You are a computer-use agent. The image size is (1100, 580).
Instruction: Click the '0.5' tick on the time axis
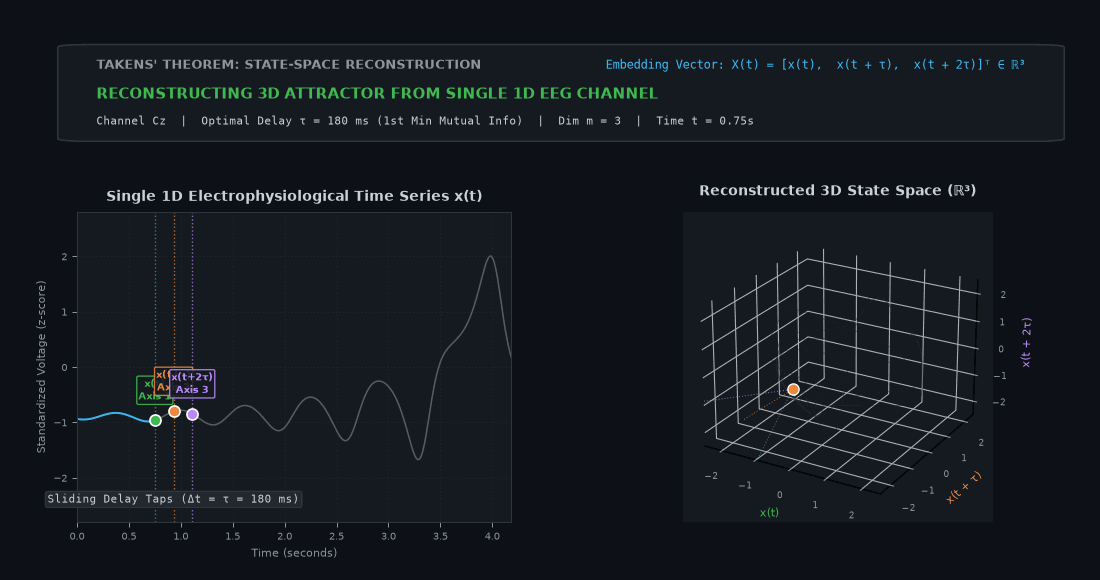pos(129,536)
